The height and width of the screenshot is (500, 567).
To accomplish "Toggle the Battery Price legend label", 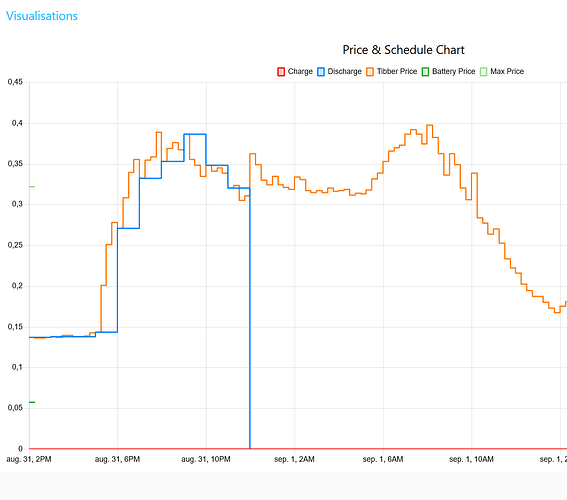I will pos(453,72).
